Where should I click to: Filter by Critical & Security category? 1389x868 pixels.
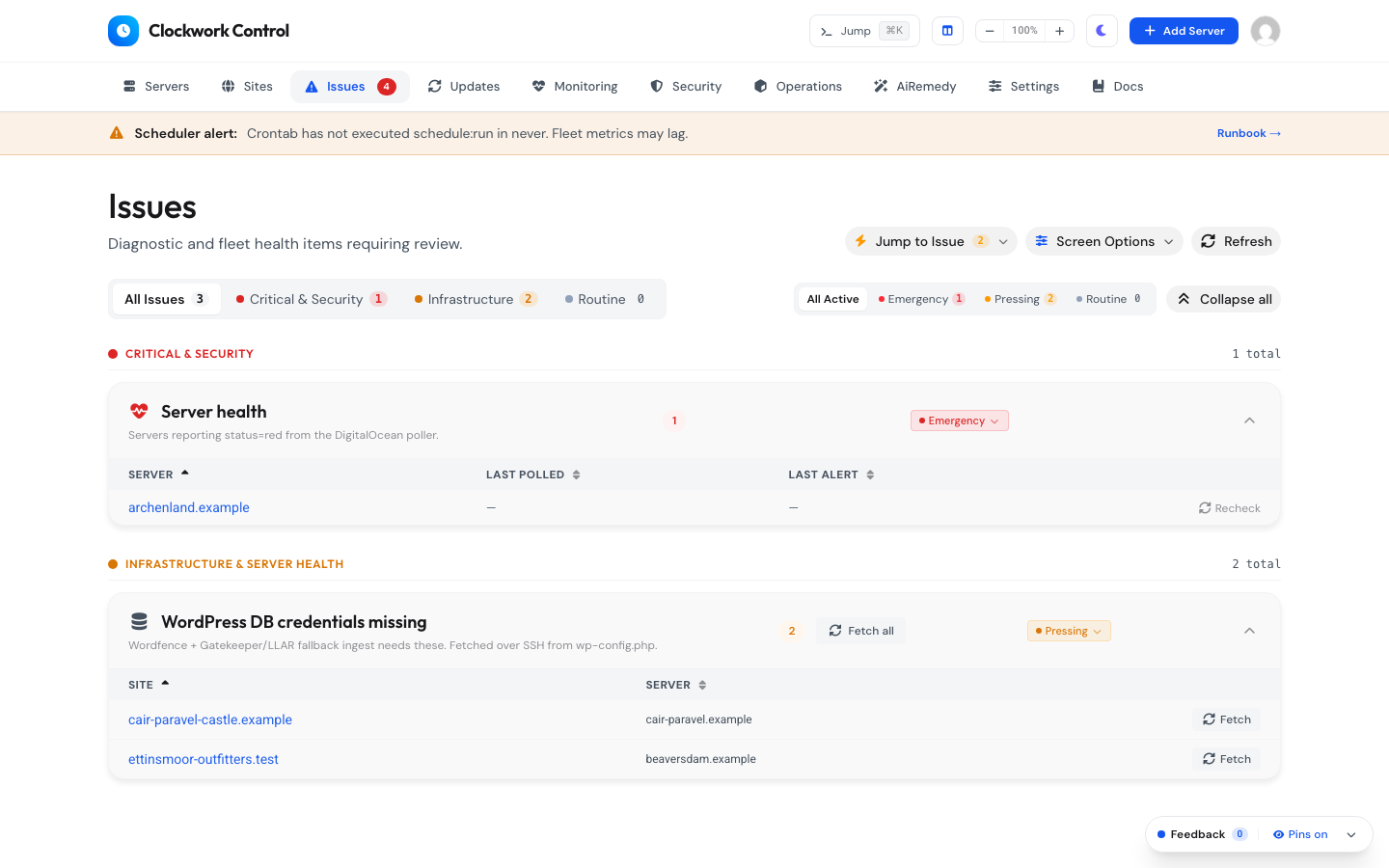312,299
